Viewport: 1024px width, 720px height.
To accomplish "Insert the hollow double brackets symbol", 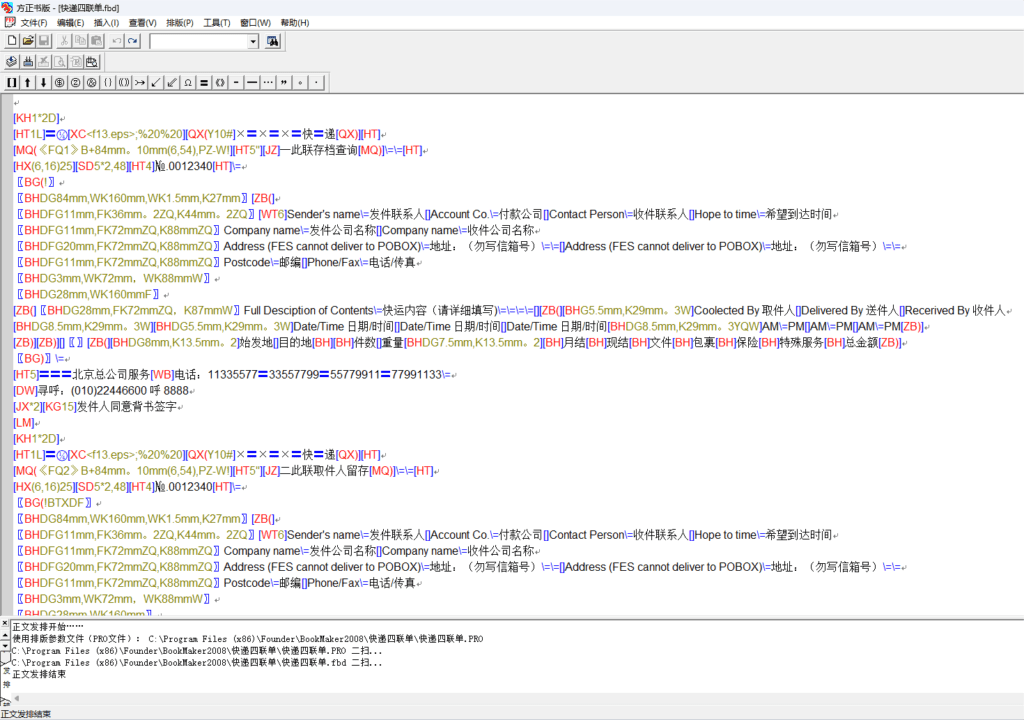I will (220, 82).
